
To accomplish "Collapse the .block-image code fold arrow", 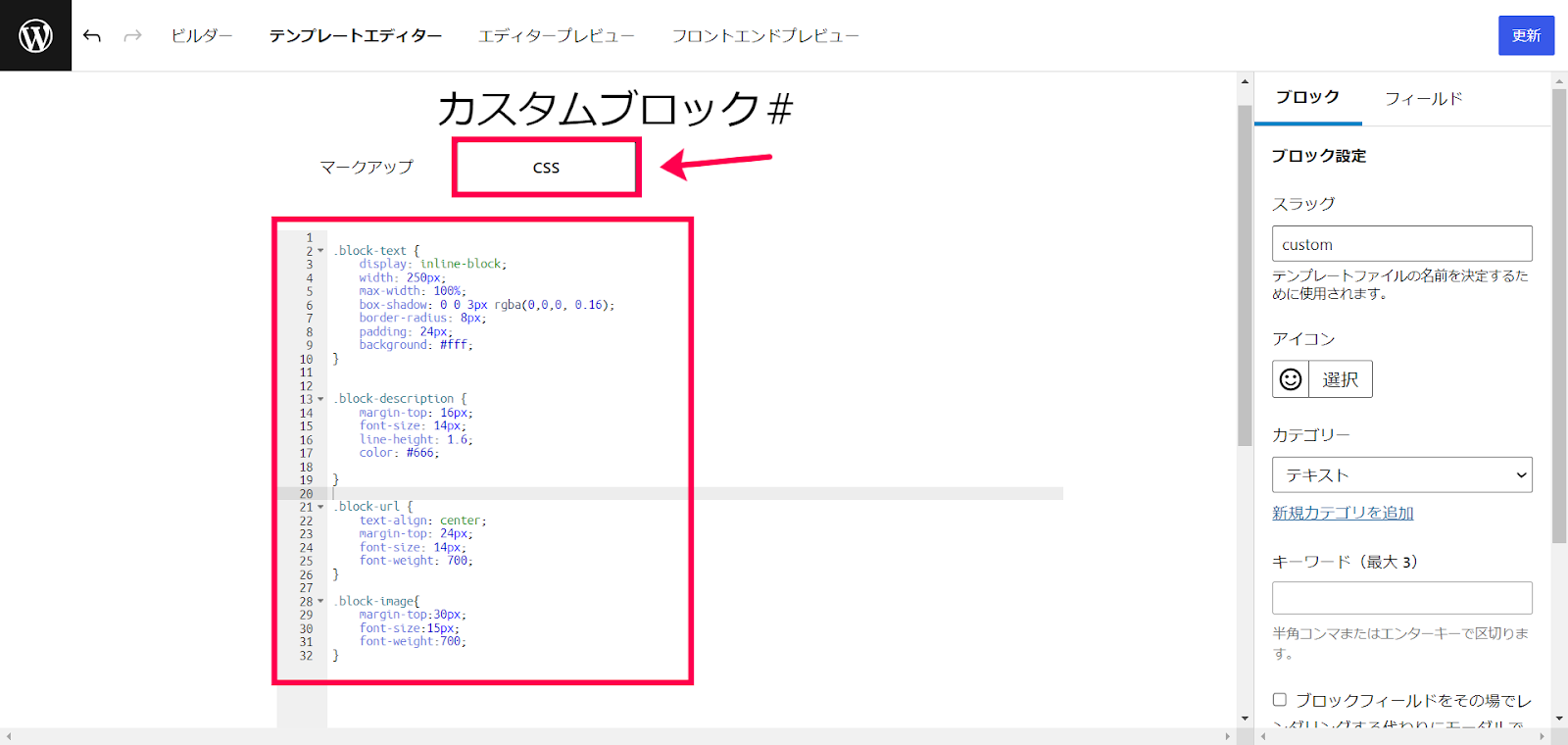I will click(320, 601).
